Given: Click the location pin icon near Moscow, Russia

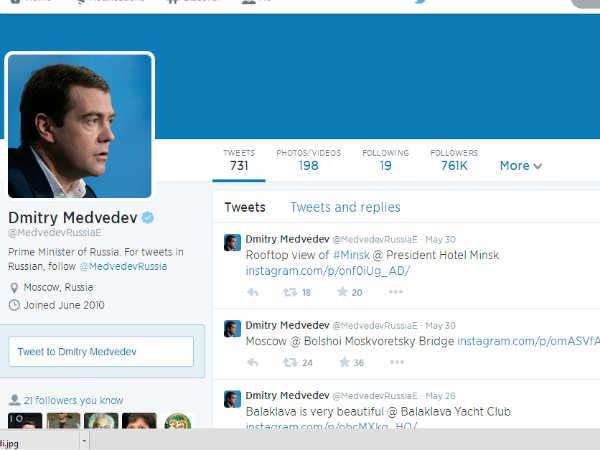Looking at the screenshot, I should 14,288.
